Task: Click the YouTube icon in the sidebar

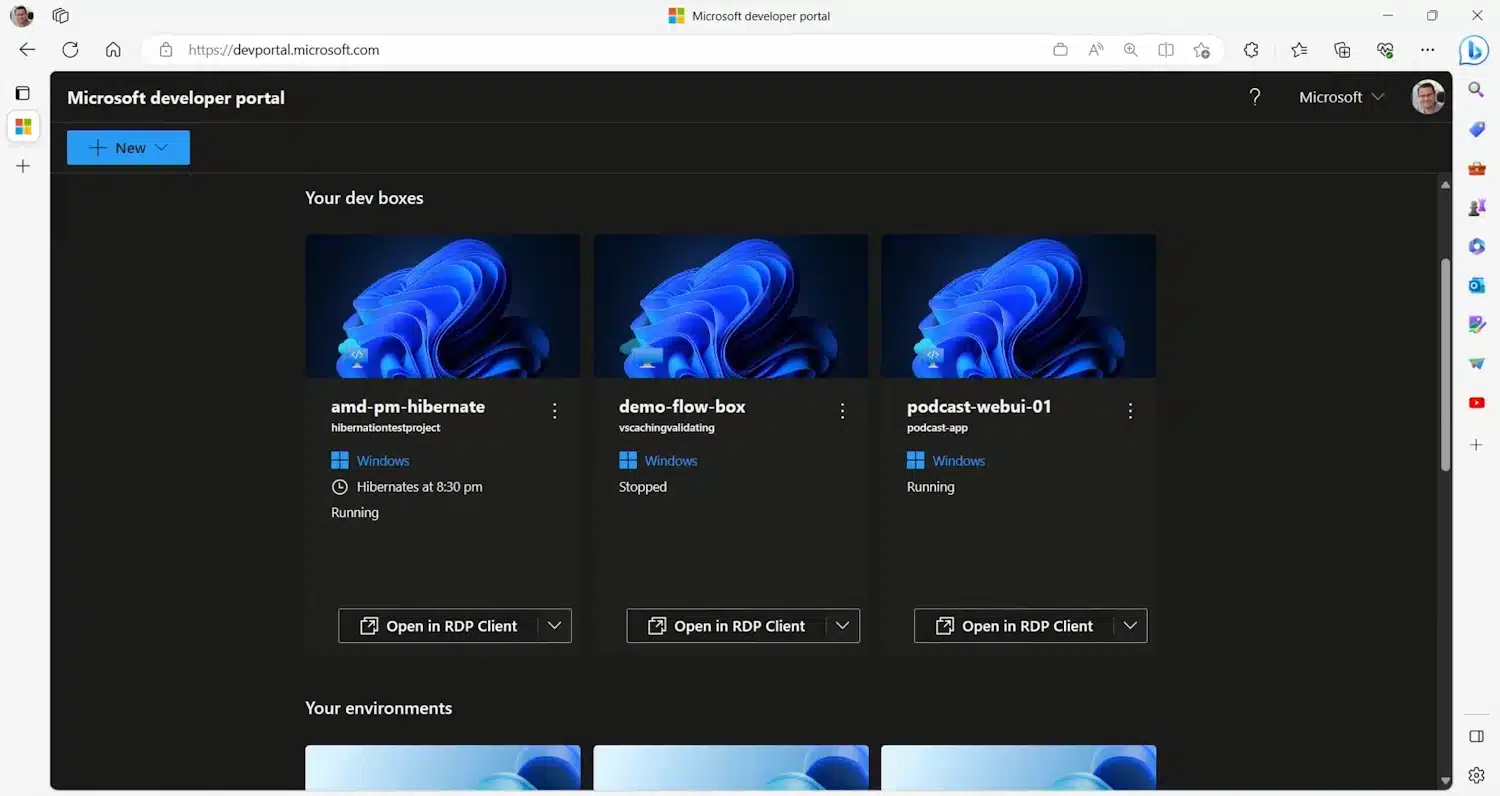Action: (x=1476, y=402)
